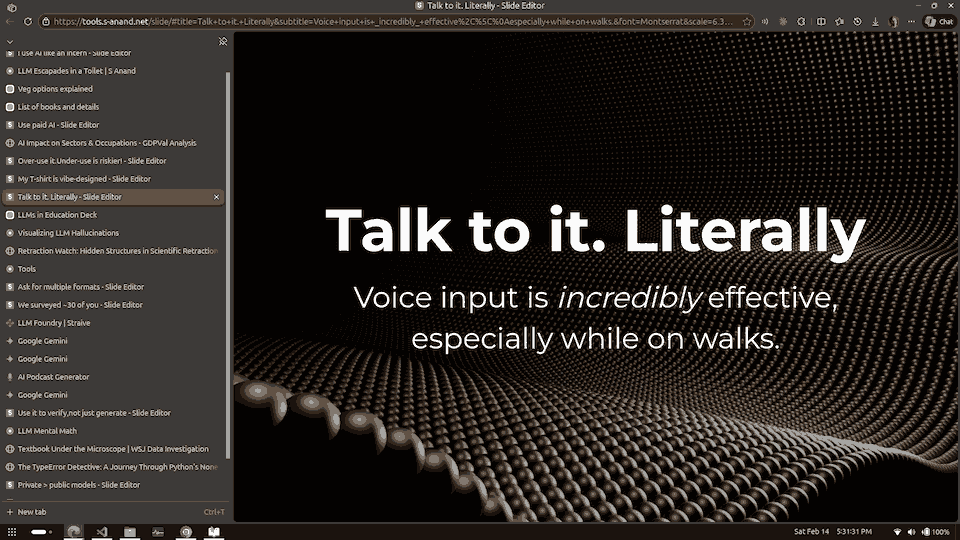Switch to 'List of books and details' tab
960x540 pixels.
pyautogui.click(x=114, y=107)
